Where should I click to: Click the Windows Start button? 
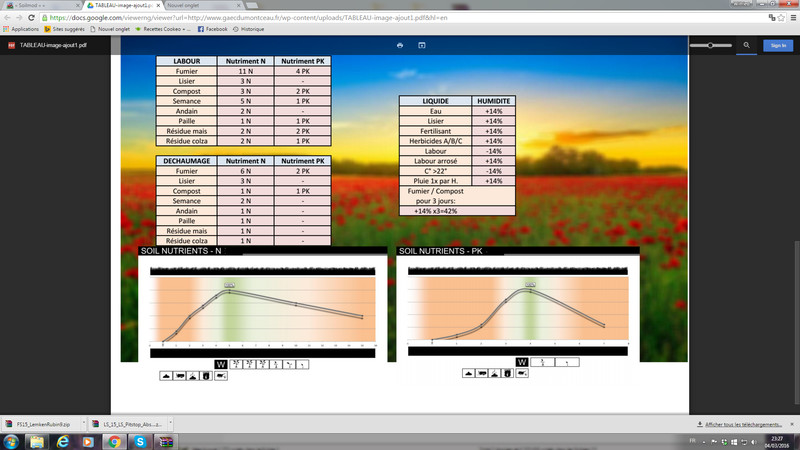[x=10, y=440]
